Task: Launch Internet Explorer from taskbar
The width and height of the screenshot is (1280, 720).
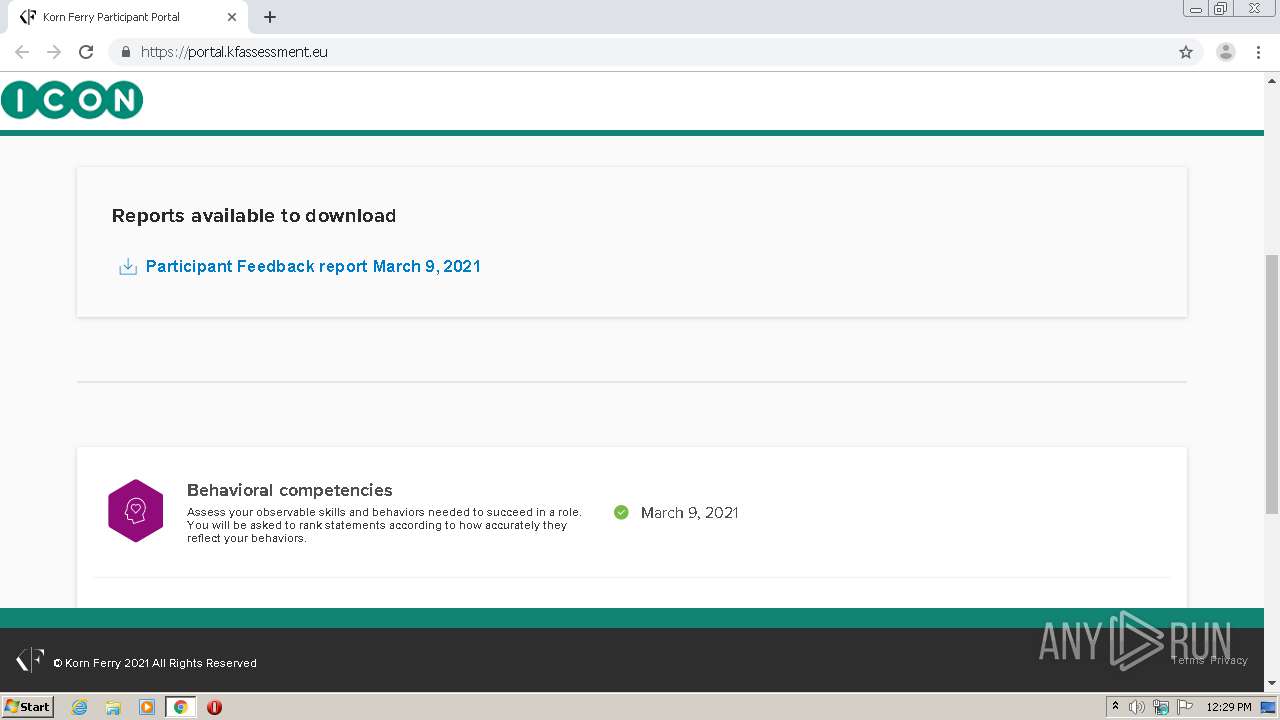Action: pos(80,707)
